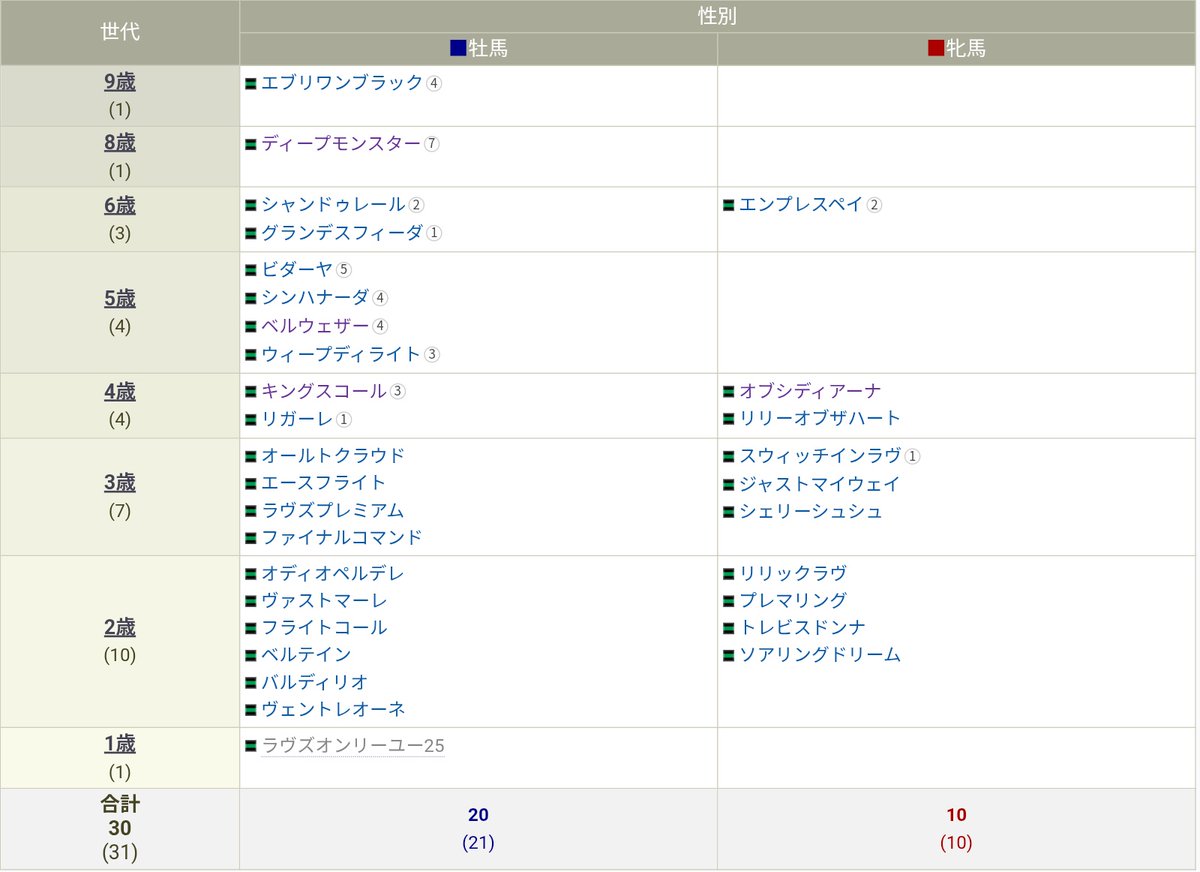Image resolution: width=1200 pixels, height=872 pixels.
Task: Open horse オディオペルデレ
Action: tap(334, 574)
